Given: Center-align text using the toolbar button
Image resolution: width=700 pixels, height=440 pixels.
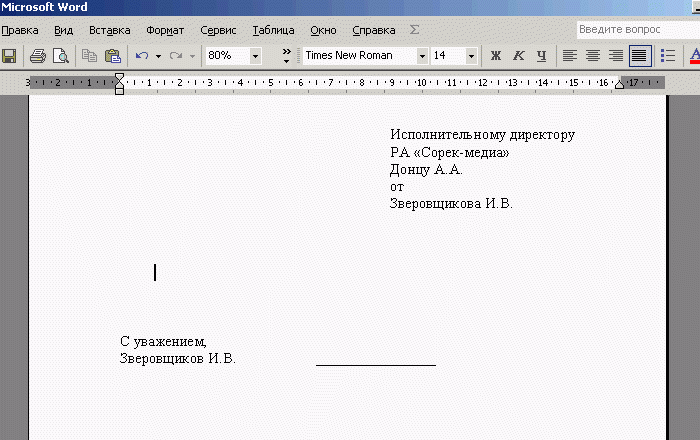Looking at the screenshot, I should (593, 56).
